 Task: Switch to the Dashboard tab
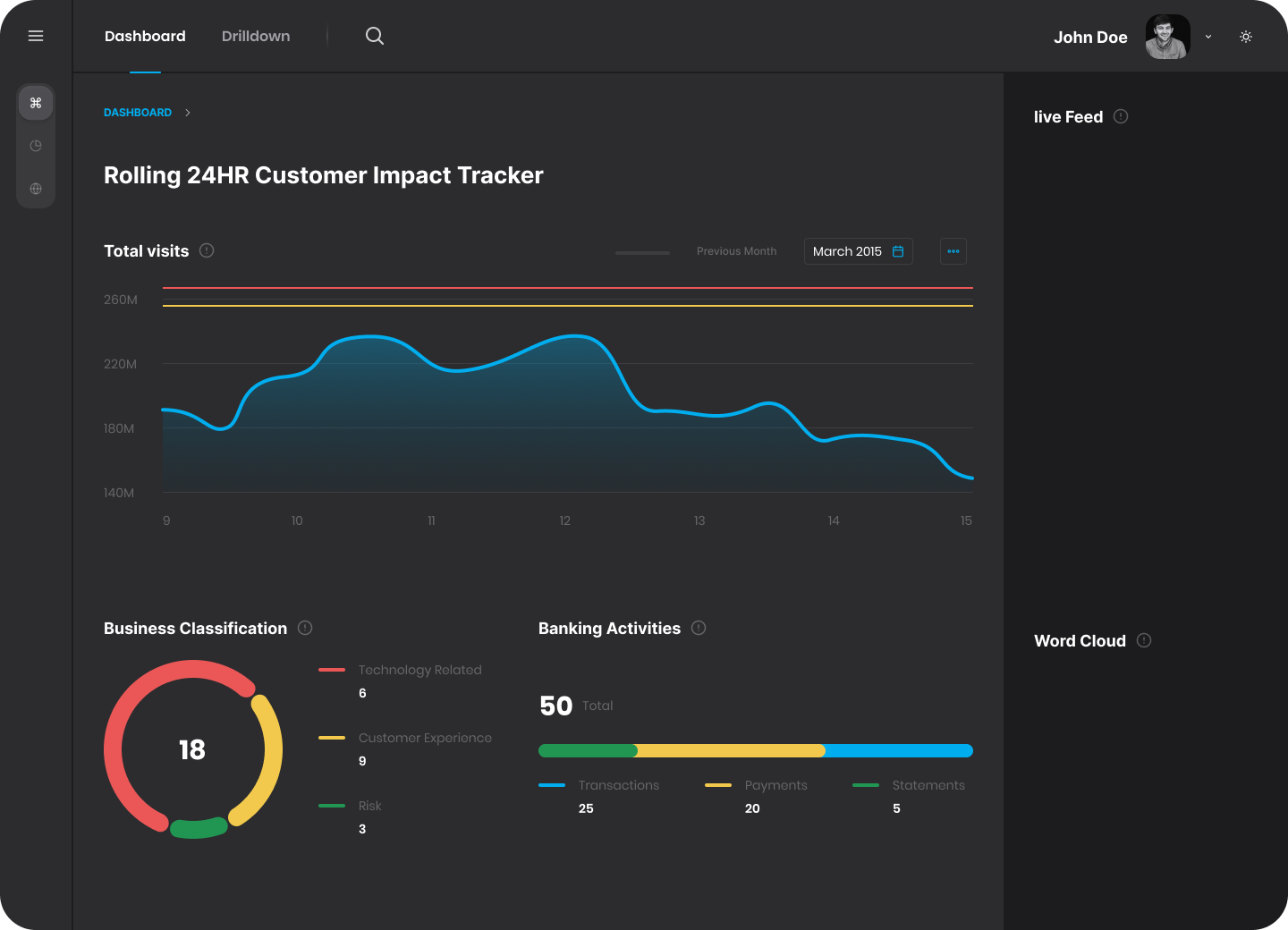(145, 36)
